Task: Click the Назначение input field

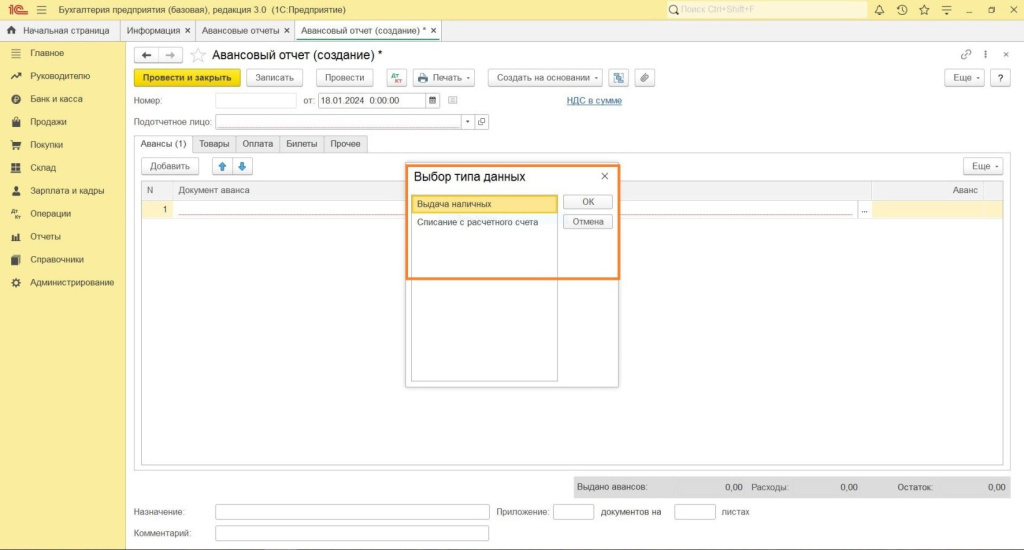Action: 351,512
